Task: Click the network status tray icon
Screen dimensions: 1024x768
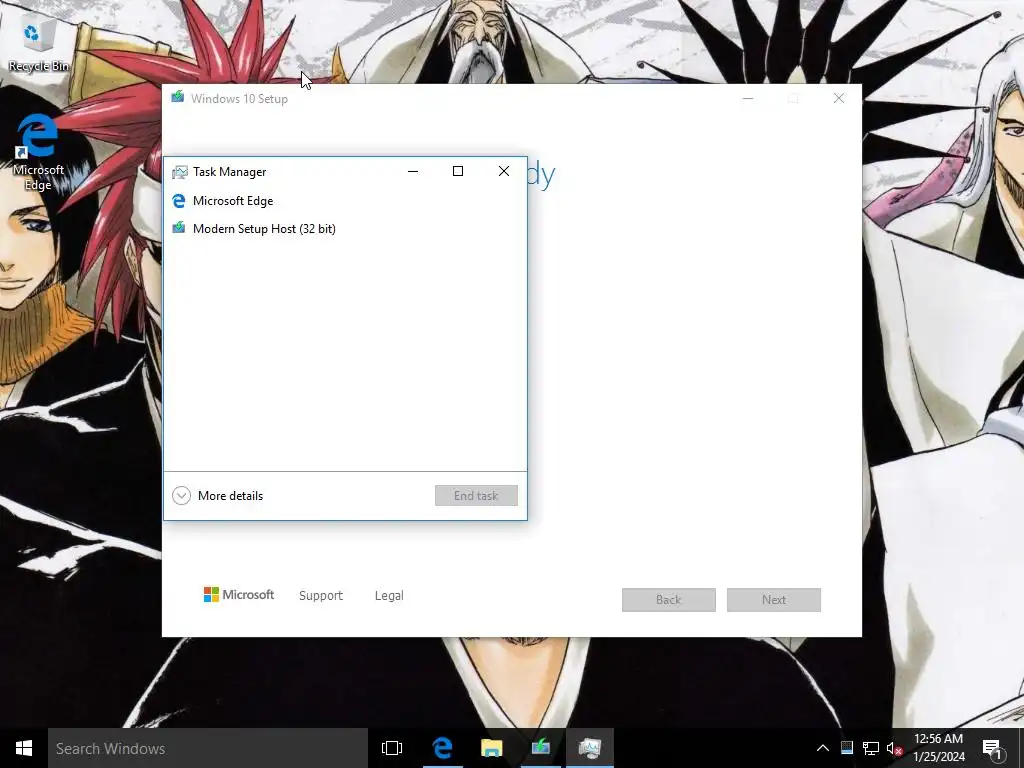Action: point(871,748)
